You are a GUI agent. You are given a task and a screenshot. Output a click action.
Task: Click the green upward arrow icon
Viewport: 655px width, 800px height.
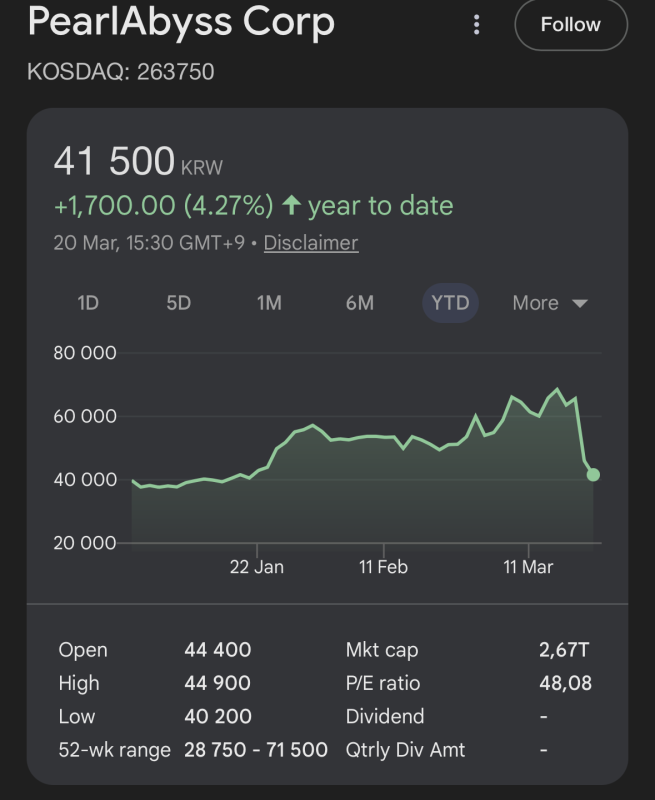(x=292, y=206)
